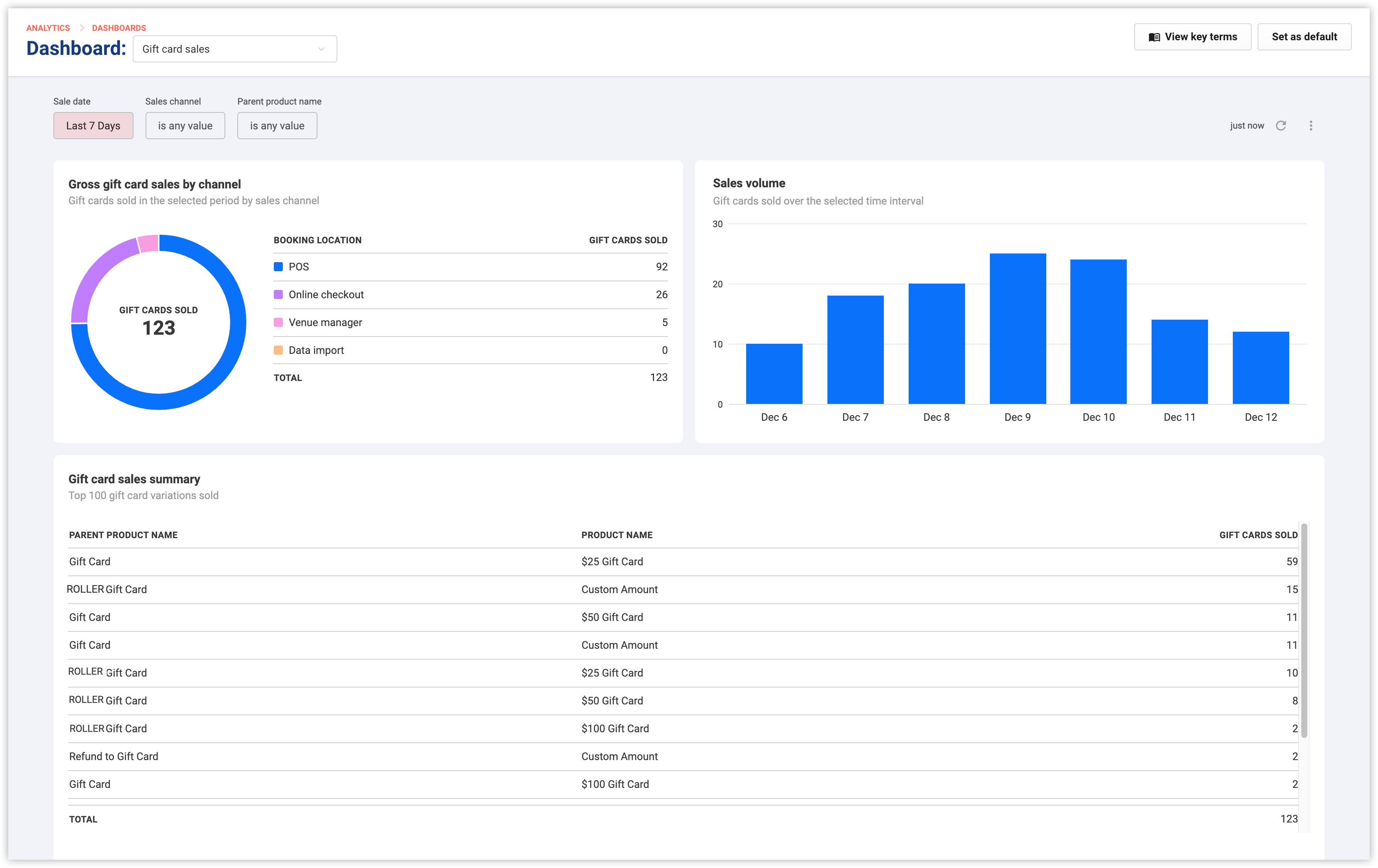The image size is (1378, 868).
Task: Click the orange Data import legend swatch
Action: 278,350
